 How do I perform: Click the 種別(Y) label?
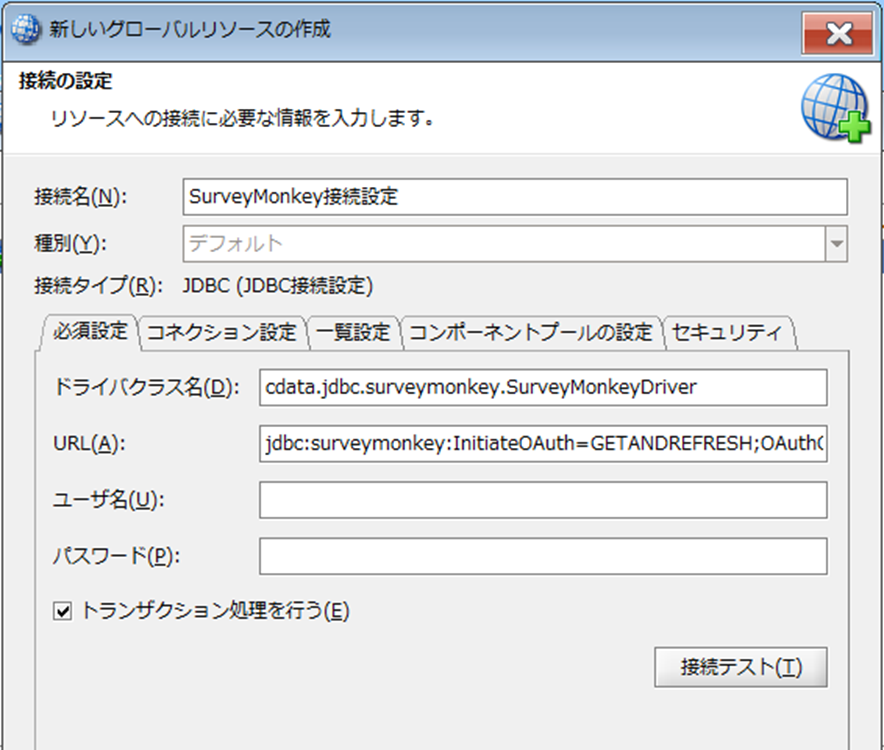coord(70,244)
